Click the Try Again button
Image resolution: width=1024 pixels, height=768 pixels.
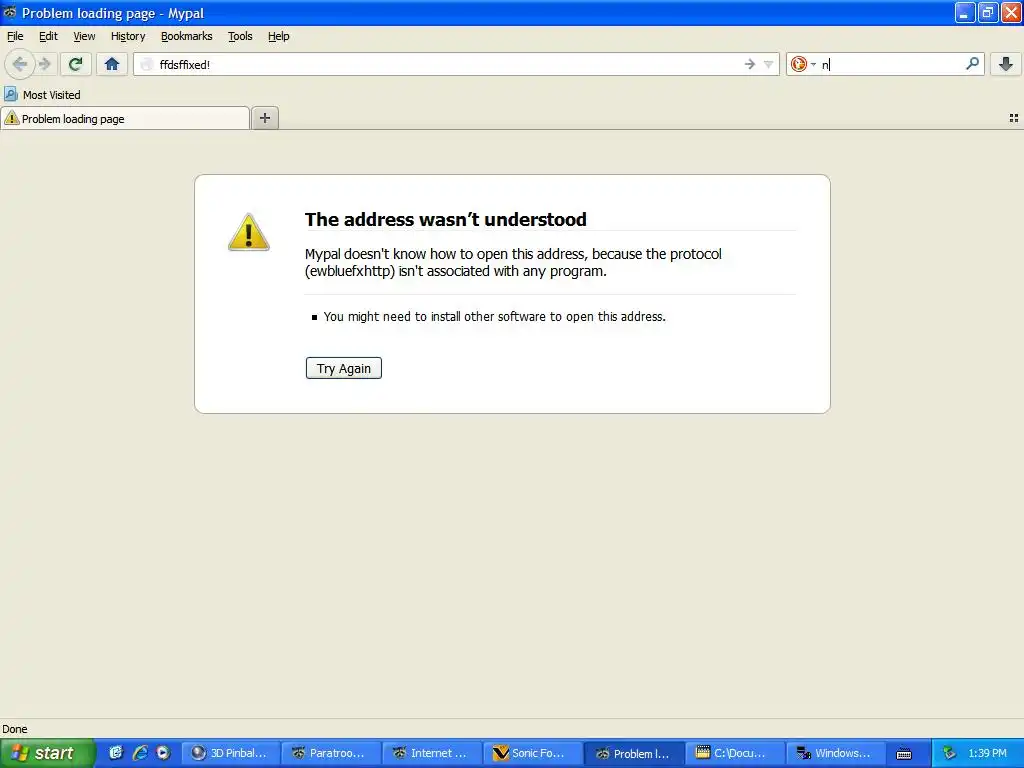click(344, 368)
